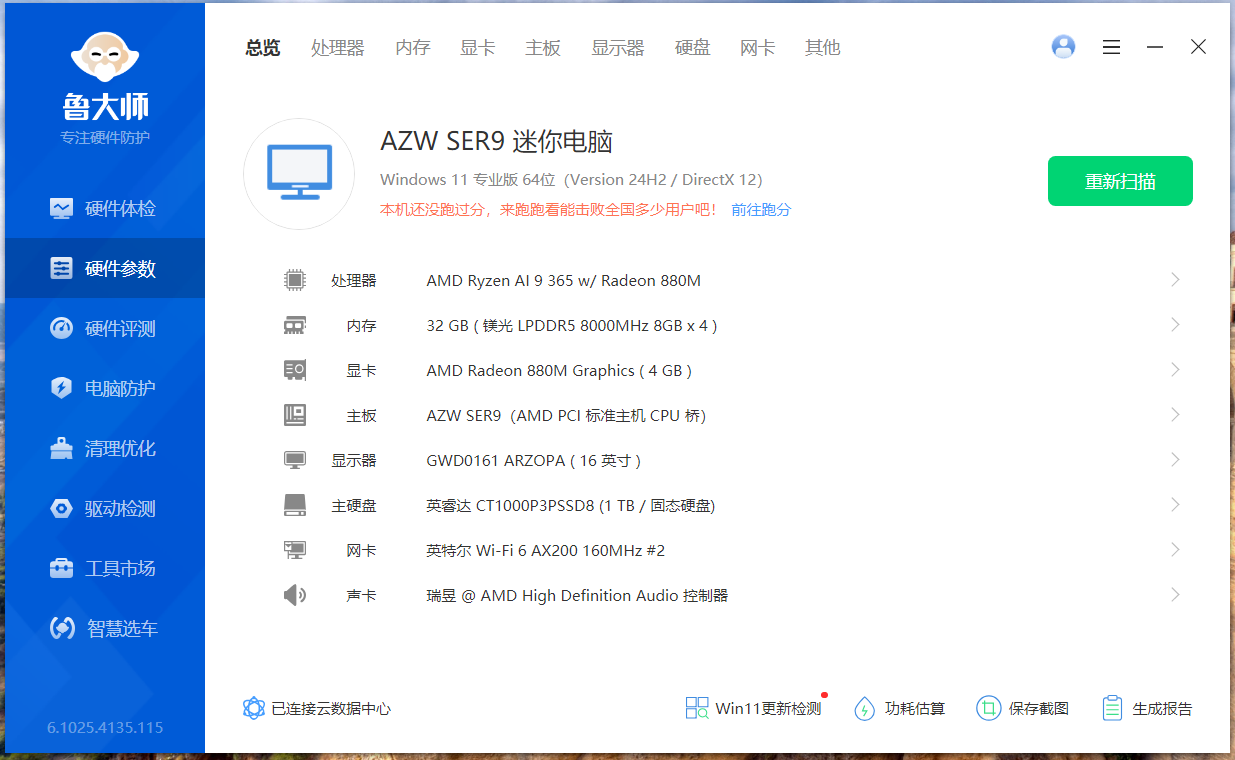Click the 瑞昱 AMD High Definition Audio text
1235x760 pixels.
(x=577, y=596)
